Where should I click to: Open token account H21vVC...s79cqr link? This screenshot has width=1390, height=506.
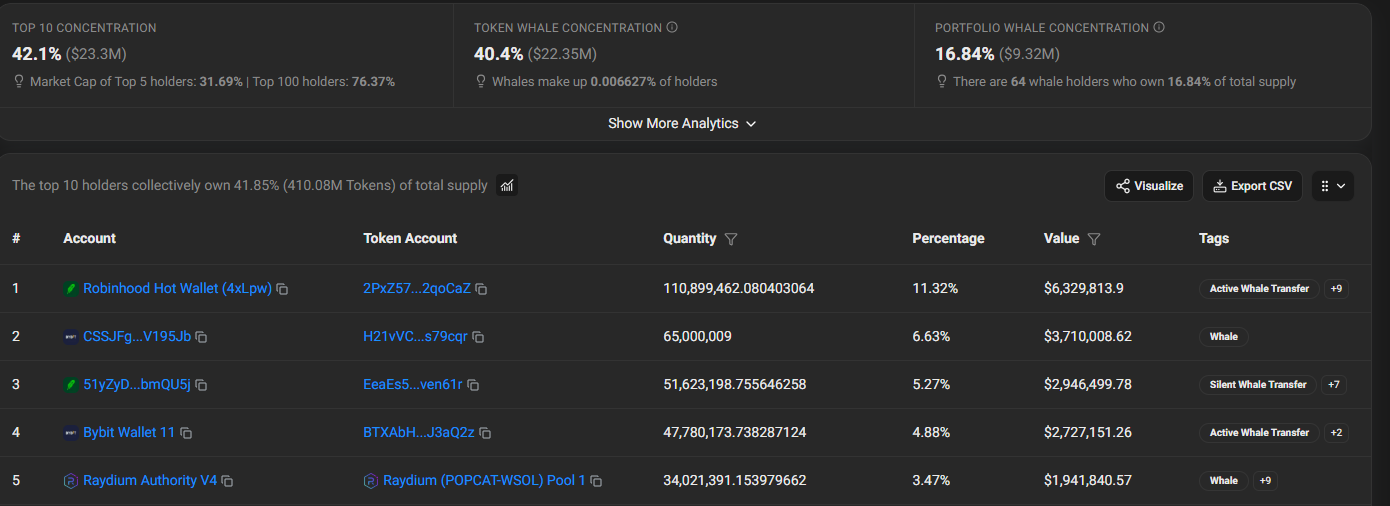tap(415, 337)
